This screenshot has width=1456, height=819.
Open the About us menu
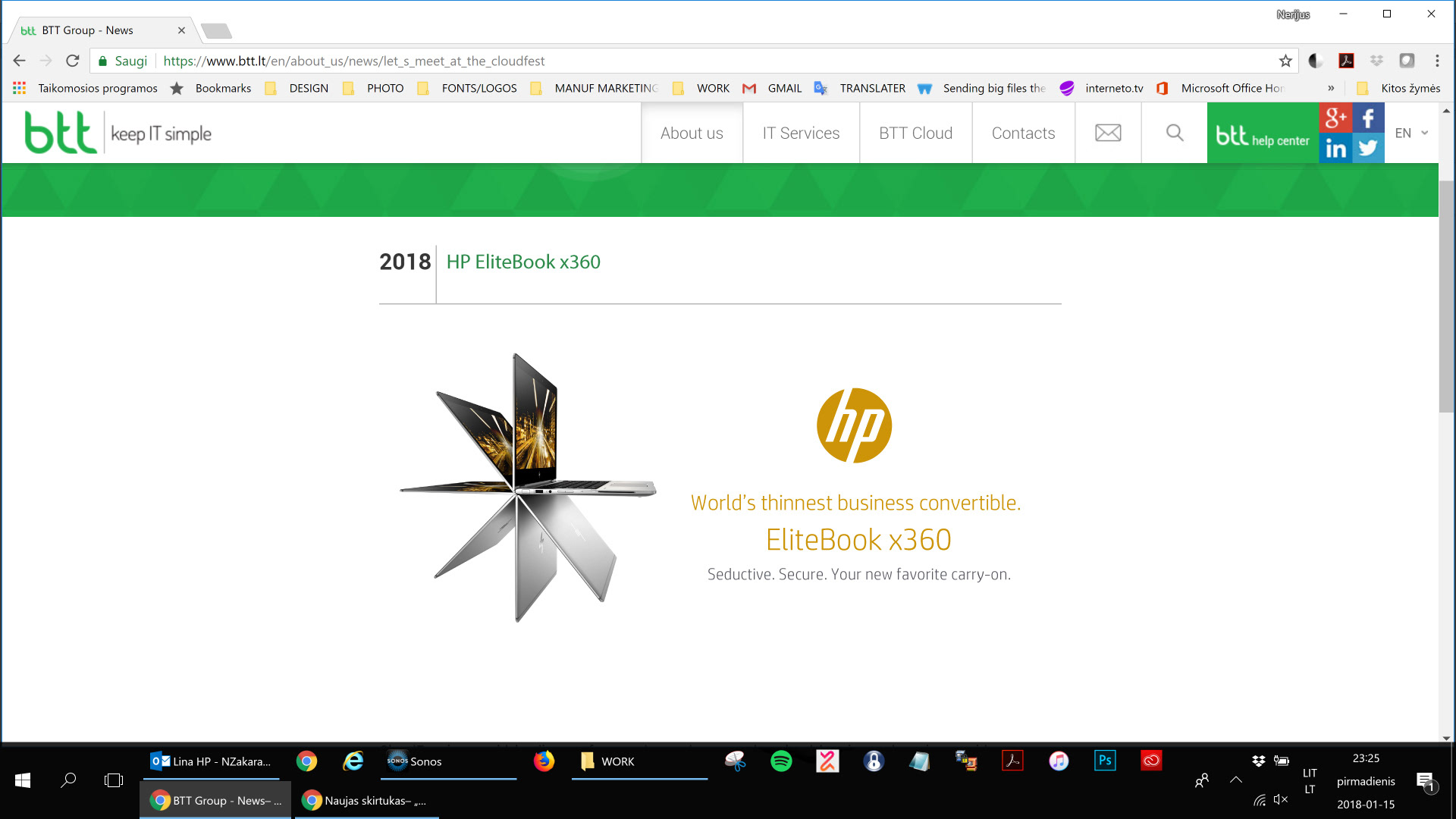[692, 133]
